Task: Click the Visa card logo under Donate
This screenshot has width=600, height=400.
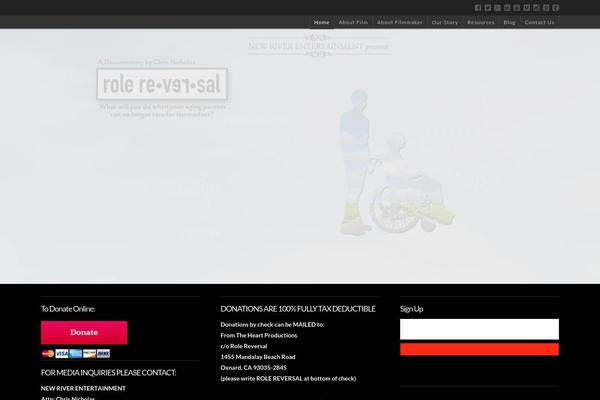Action: click(x=62, y=353)
